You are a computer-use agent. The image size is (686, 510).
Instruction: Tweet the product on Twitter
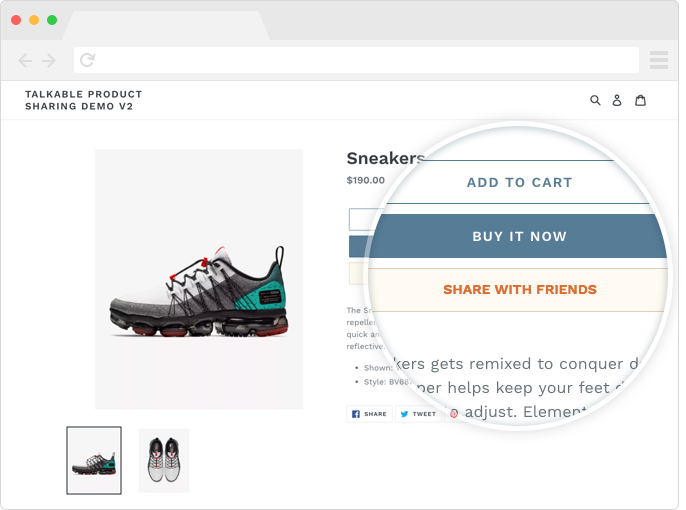coord(418,413)
